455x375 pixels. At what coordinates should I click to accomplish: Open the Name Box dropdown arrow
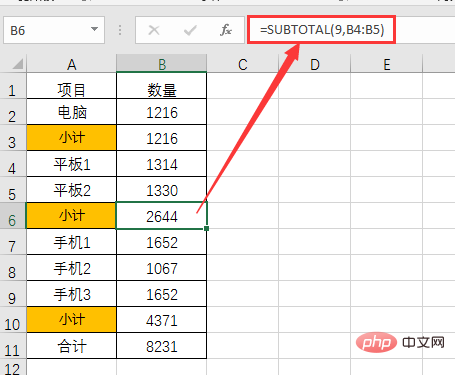pyautogui.click(x=94, y=29)
